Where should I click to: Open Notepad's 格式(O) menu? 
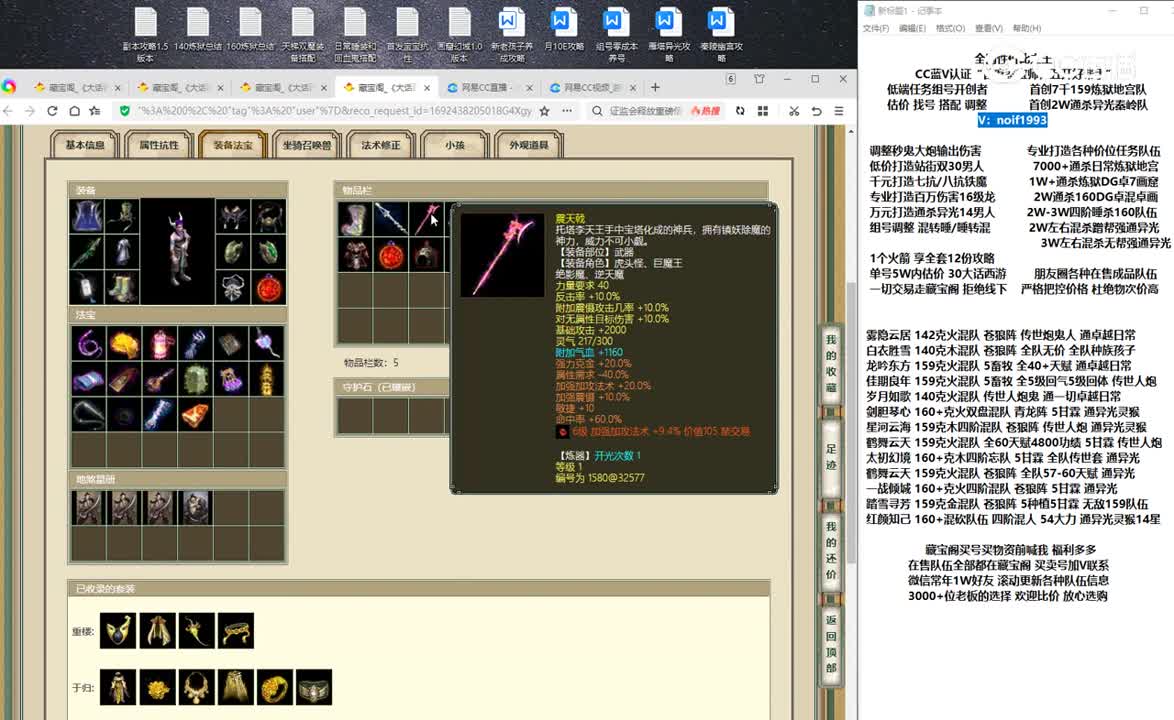[x=950, y=28]
